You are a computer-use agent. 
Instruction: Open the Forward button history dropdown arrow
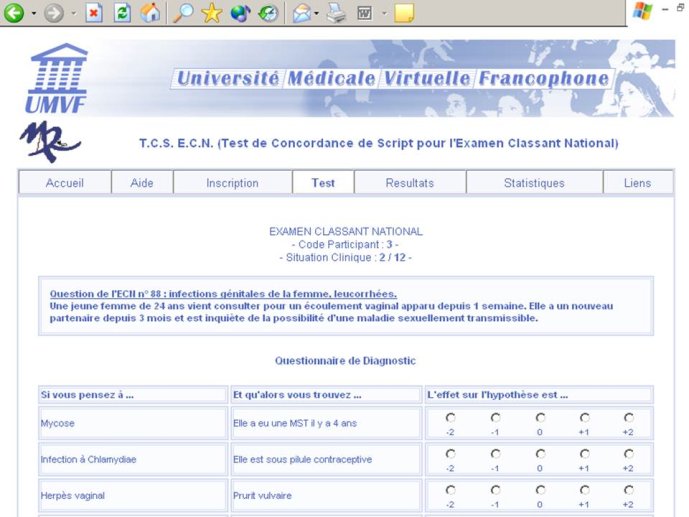(73, 13)
